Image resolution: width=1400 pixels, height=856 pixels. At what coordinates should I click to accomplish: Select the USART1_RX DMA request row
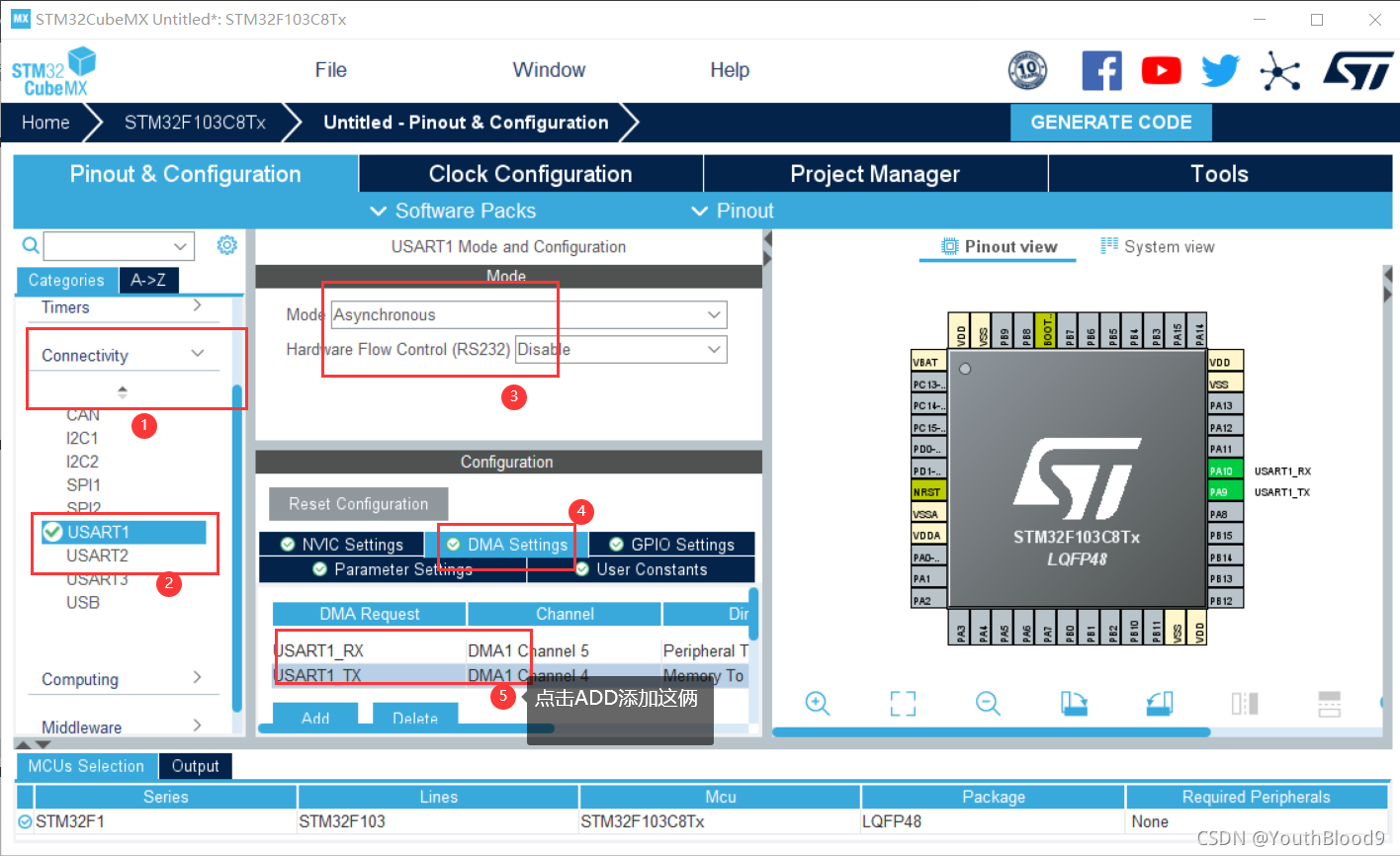510,650
